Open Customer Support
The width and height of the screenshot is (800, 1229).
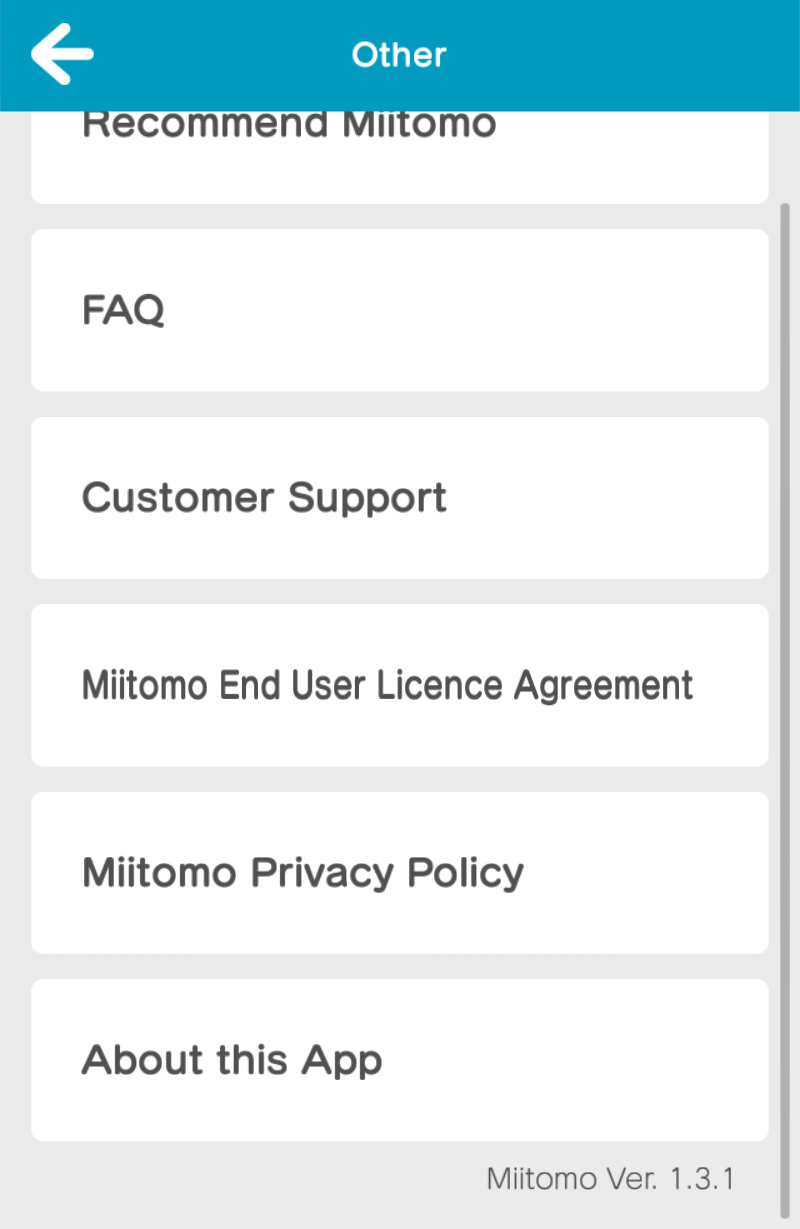[x=400, y=498]
